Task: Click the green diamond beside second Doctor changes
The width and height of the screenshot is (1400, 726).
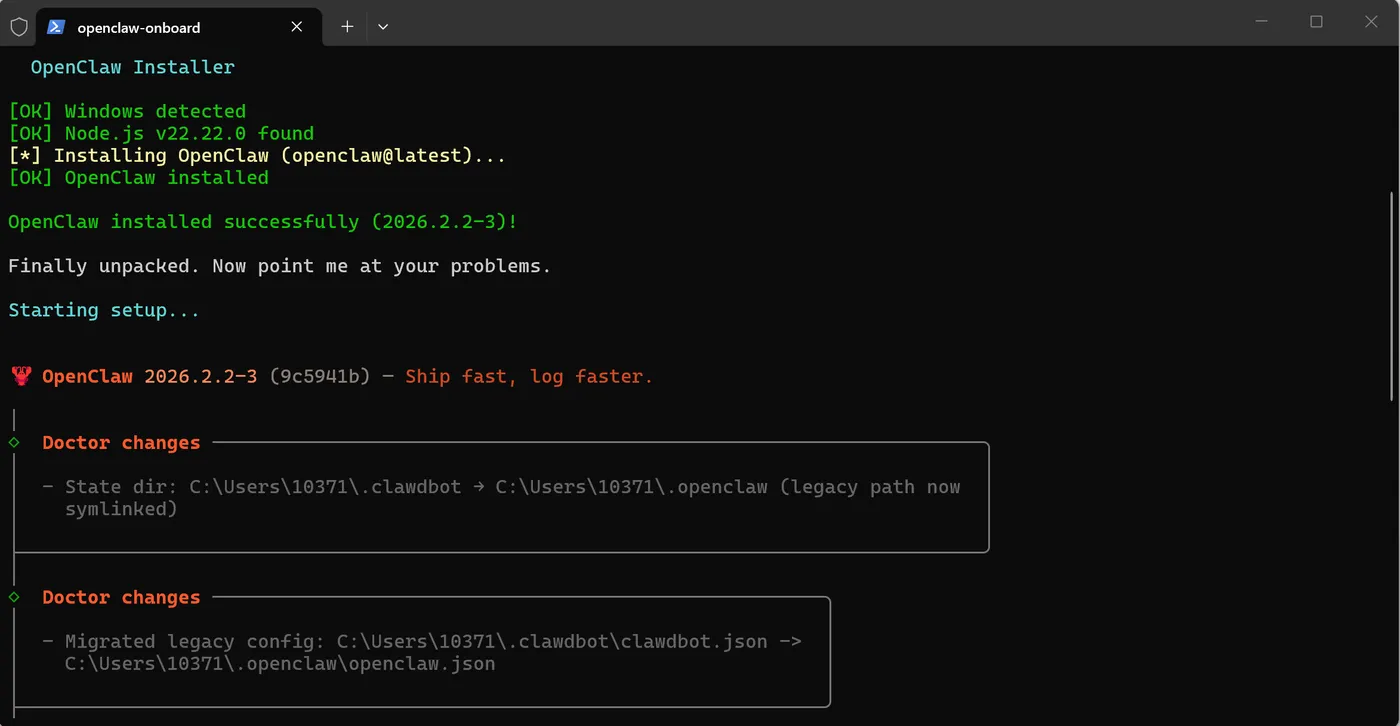Action: [x=14, y=597]
